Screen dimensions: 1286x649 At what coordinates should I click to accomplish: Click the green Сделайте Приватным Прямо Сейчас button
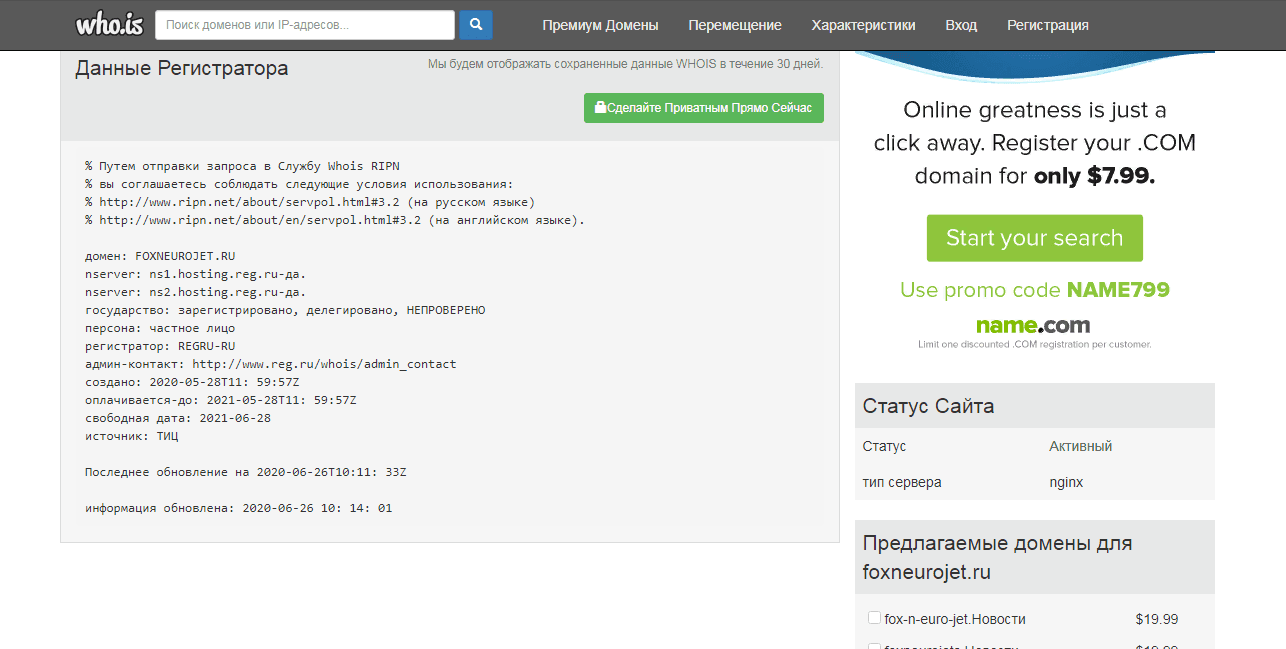pos(703,108)
